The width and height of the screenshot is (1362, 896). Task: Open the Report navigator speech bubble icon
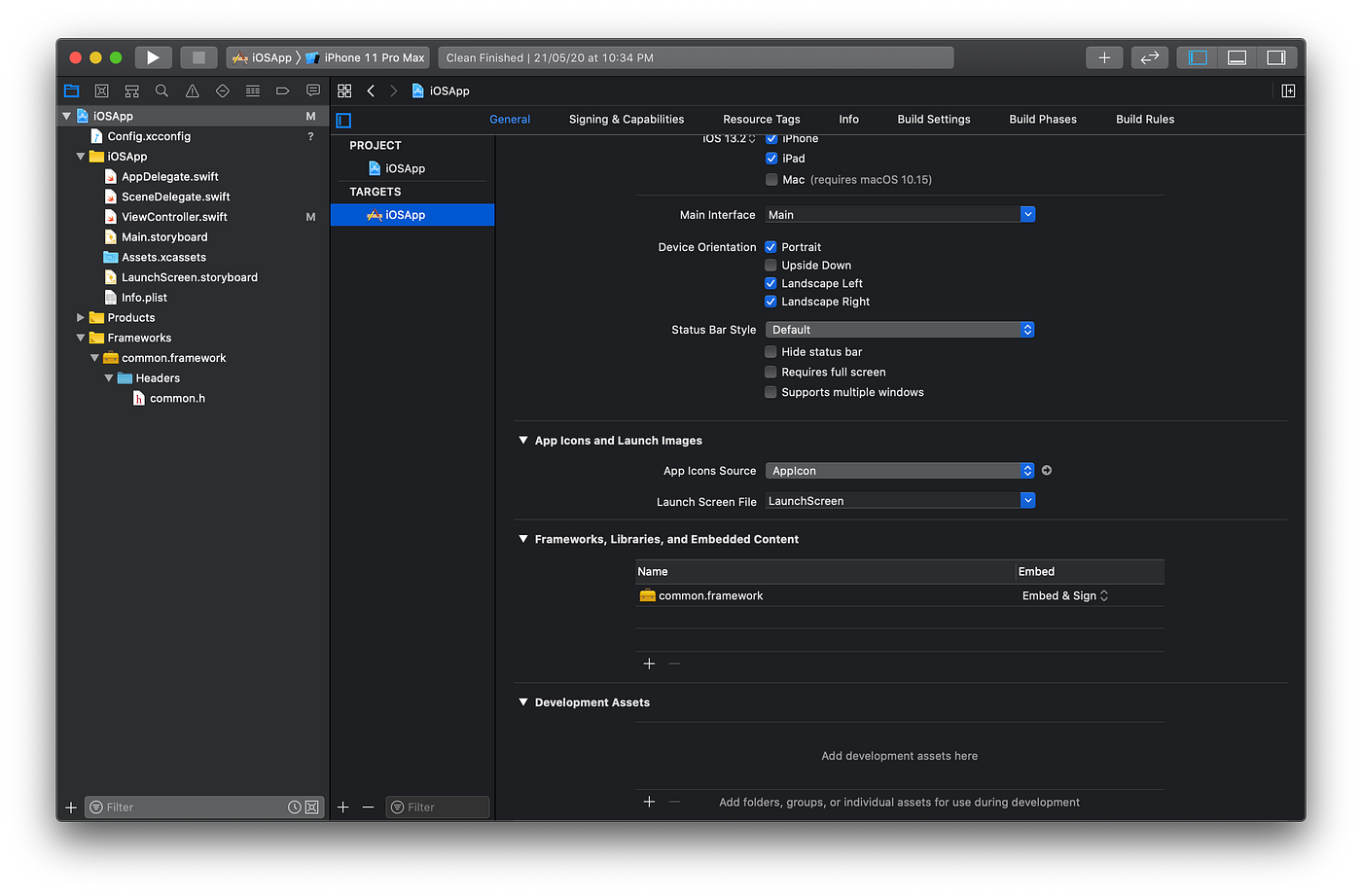click(312, 90)
